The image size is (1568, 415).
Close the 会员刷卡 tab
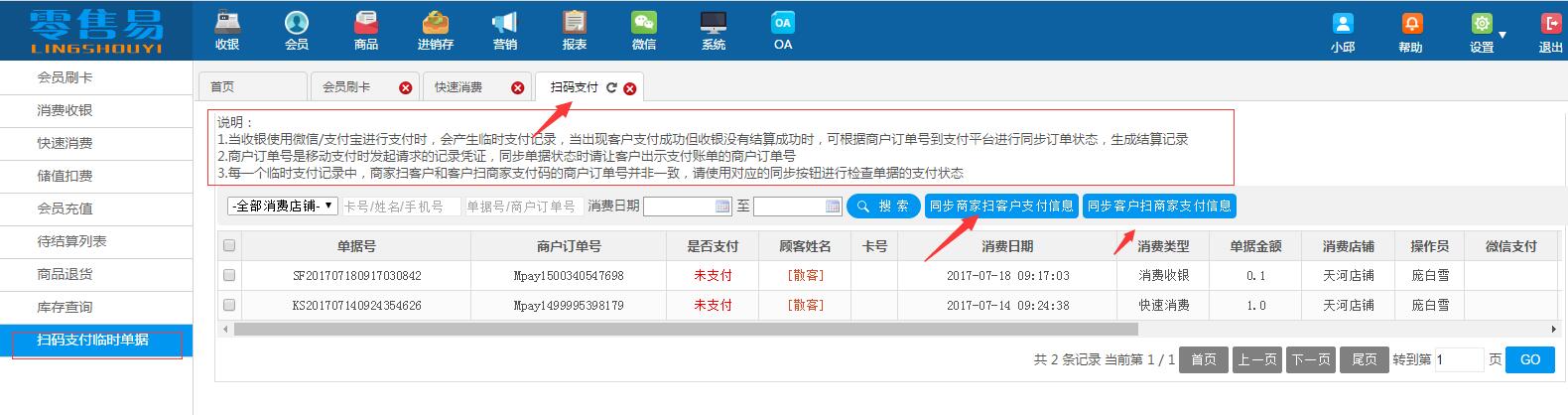point(405,87)
